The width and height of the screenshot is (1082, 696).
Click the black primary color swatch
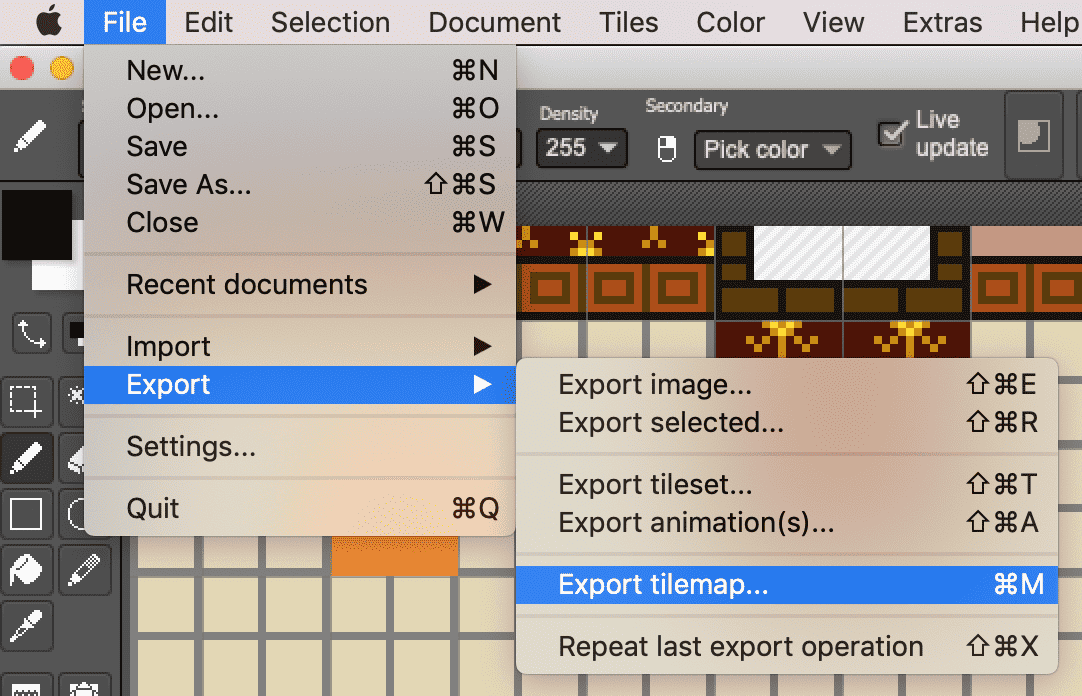click(36, 224)
